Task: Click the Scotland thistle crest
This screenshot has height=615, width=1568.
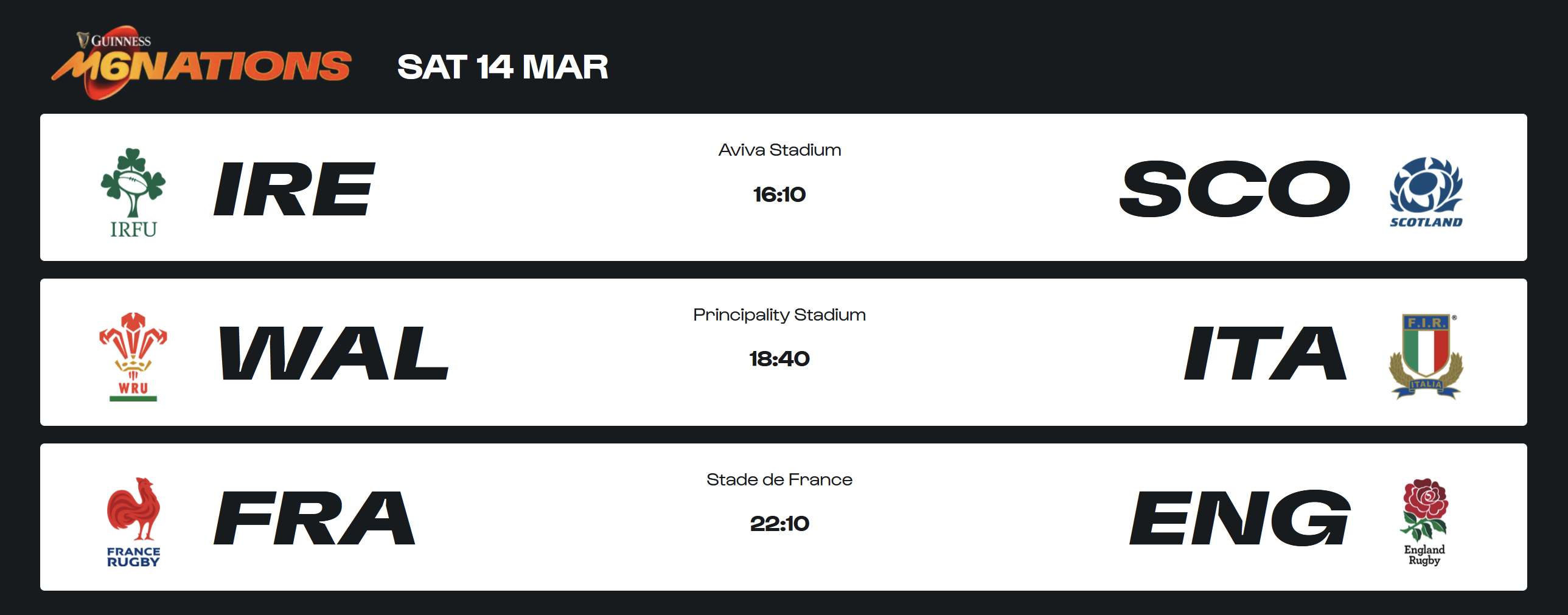Action: 1426,192
